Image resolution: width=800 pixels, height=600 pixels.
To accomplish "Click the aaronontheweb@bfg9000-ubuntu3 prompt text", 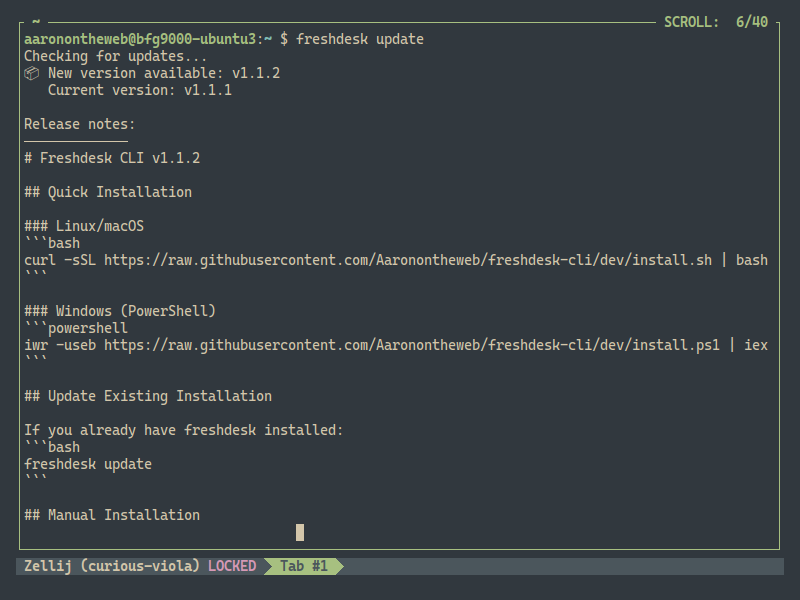I will [x=140, y=39].
